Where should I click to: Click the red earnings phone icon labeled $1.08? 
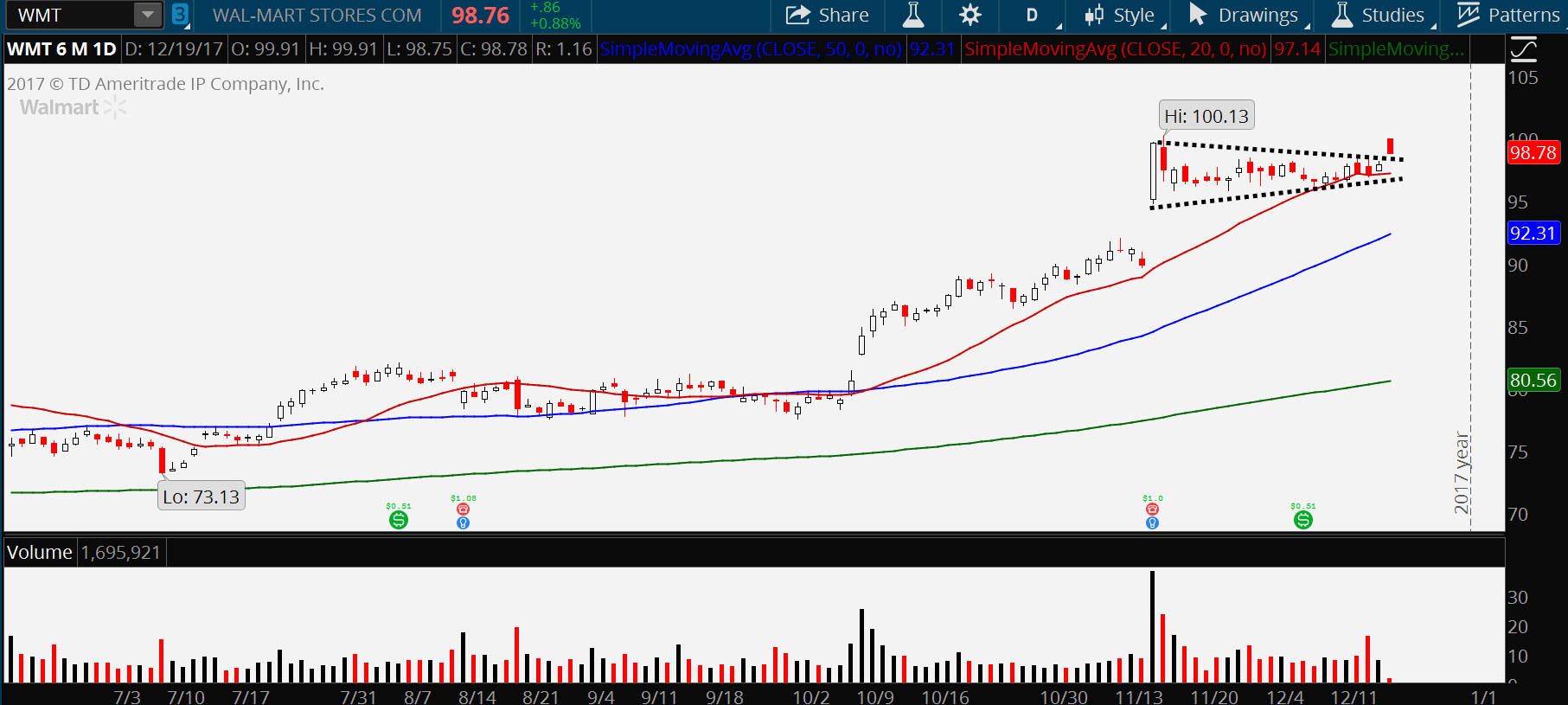click(463, 510)
